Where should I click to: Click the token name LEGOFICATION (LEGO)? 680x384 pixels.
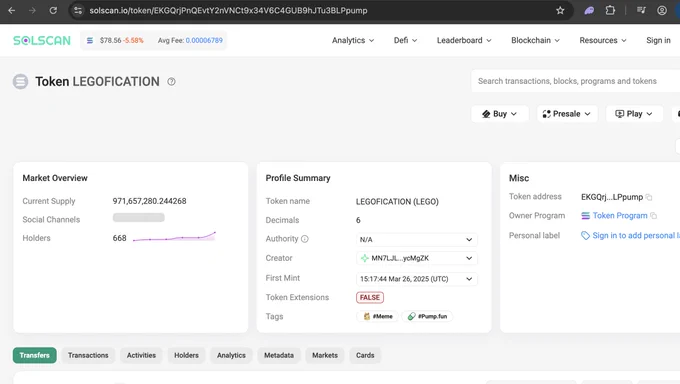tap(397, 202)
